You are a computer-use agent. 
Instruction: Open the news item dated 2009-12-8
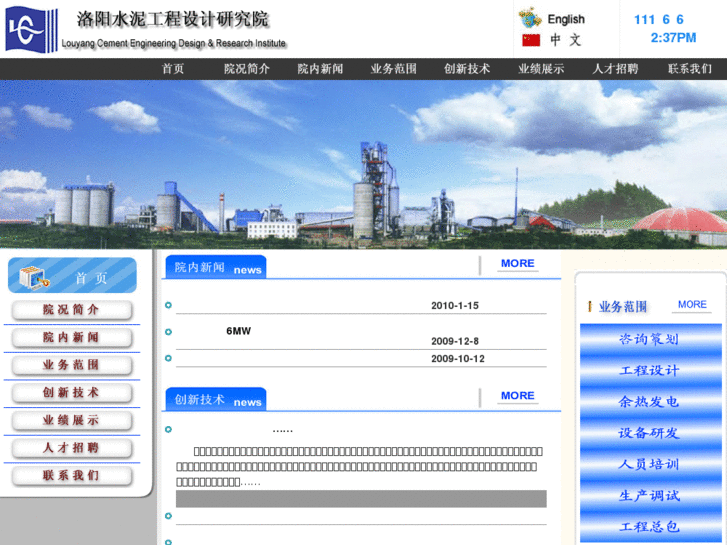455,341
